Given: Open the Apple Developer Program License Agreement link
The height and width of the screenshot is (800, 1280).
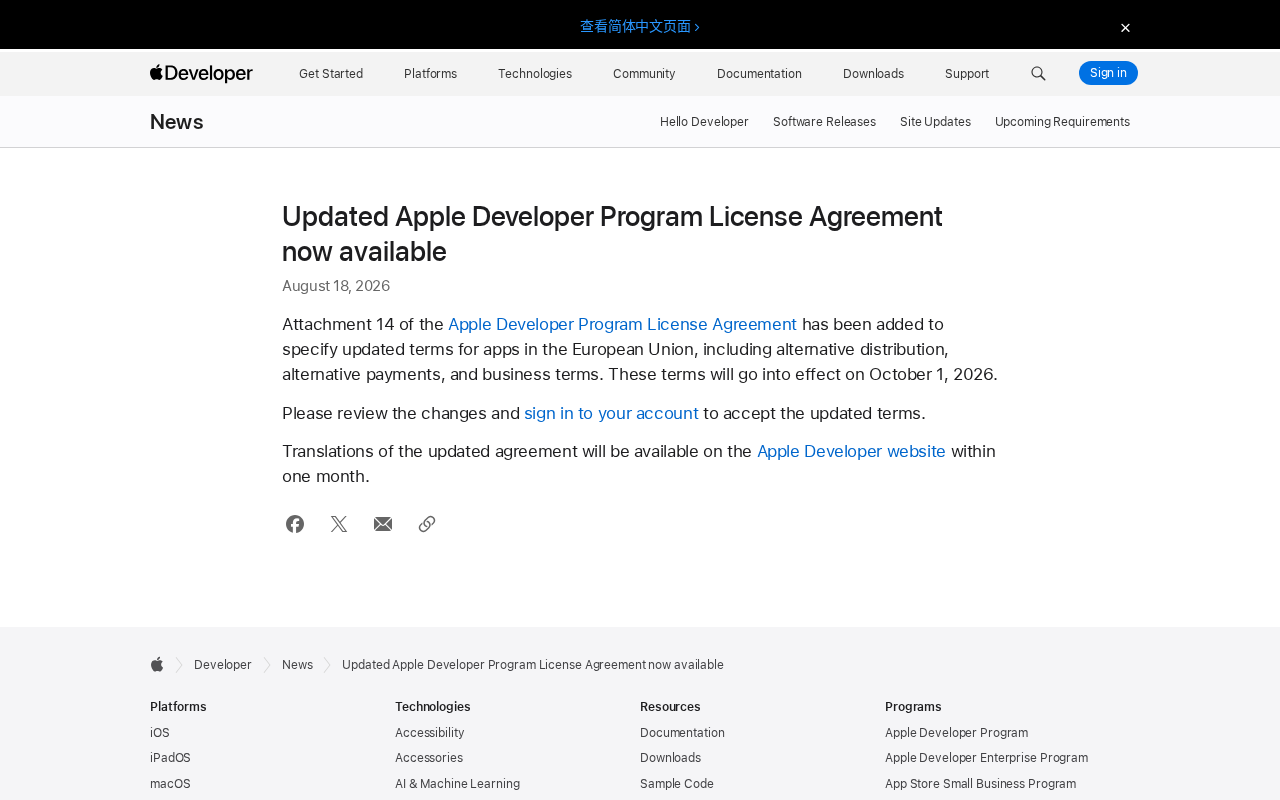Looking at the screenshot, I should (x=622, y=324).
